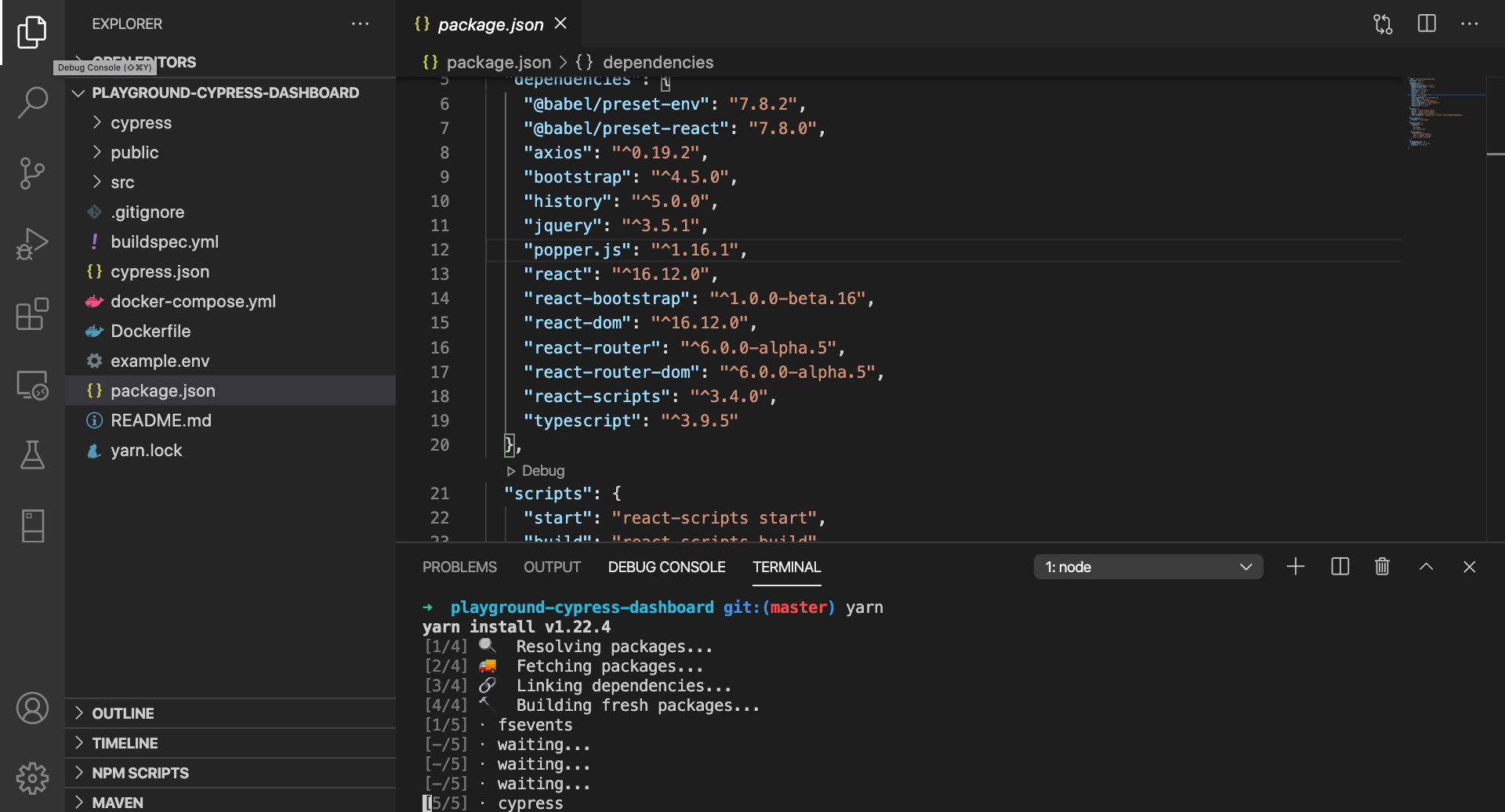1505x812 pixels.
Task: Click the 'master' git branch in prompt
Action: pos(798,607)
